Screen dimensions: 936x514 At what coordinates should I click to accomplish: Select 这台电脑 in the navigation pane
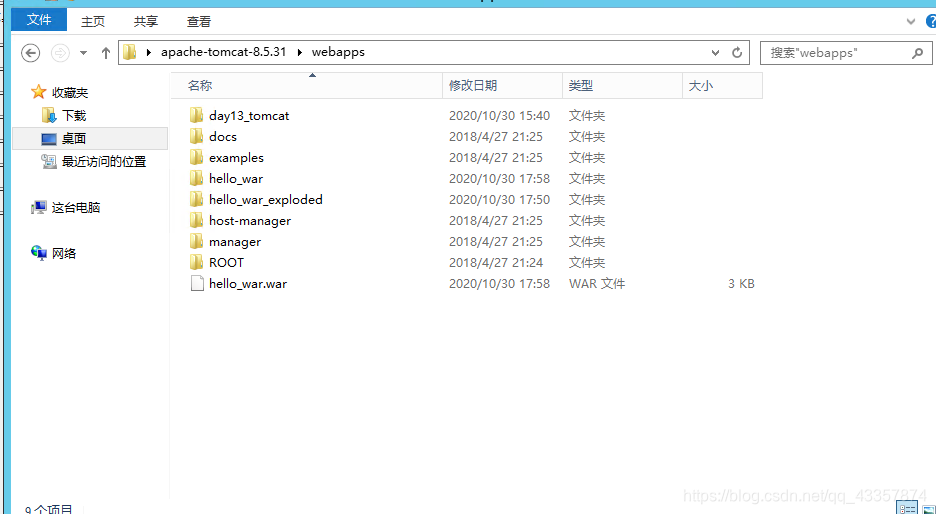[x=76, y=208]
